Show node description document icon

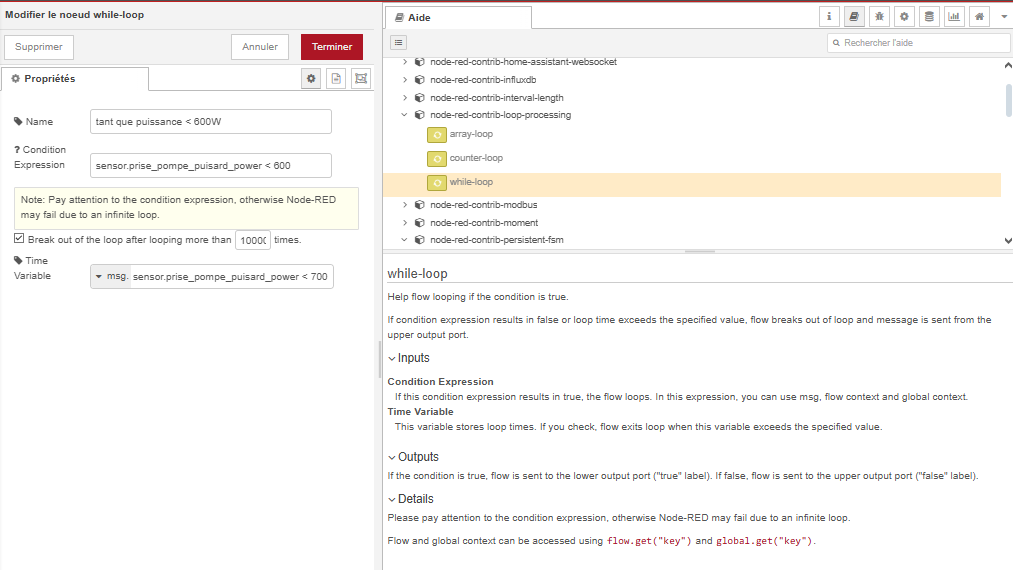click(336, 79)
